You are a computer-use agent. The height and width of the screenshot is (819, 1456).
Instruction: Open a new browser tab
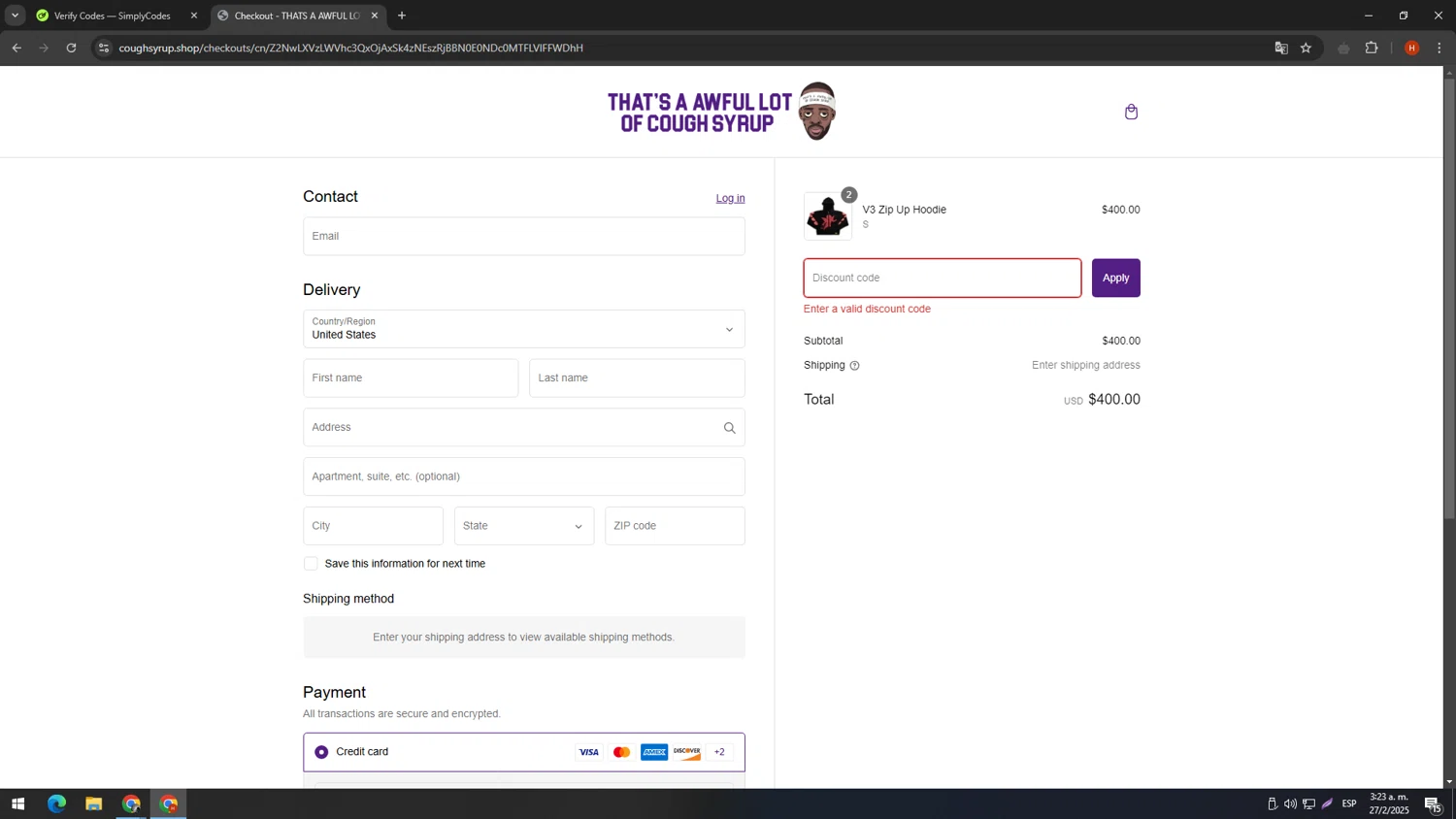(x=402, y=16)
